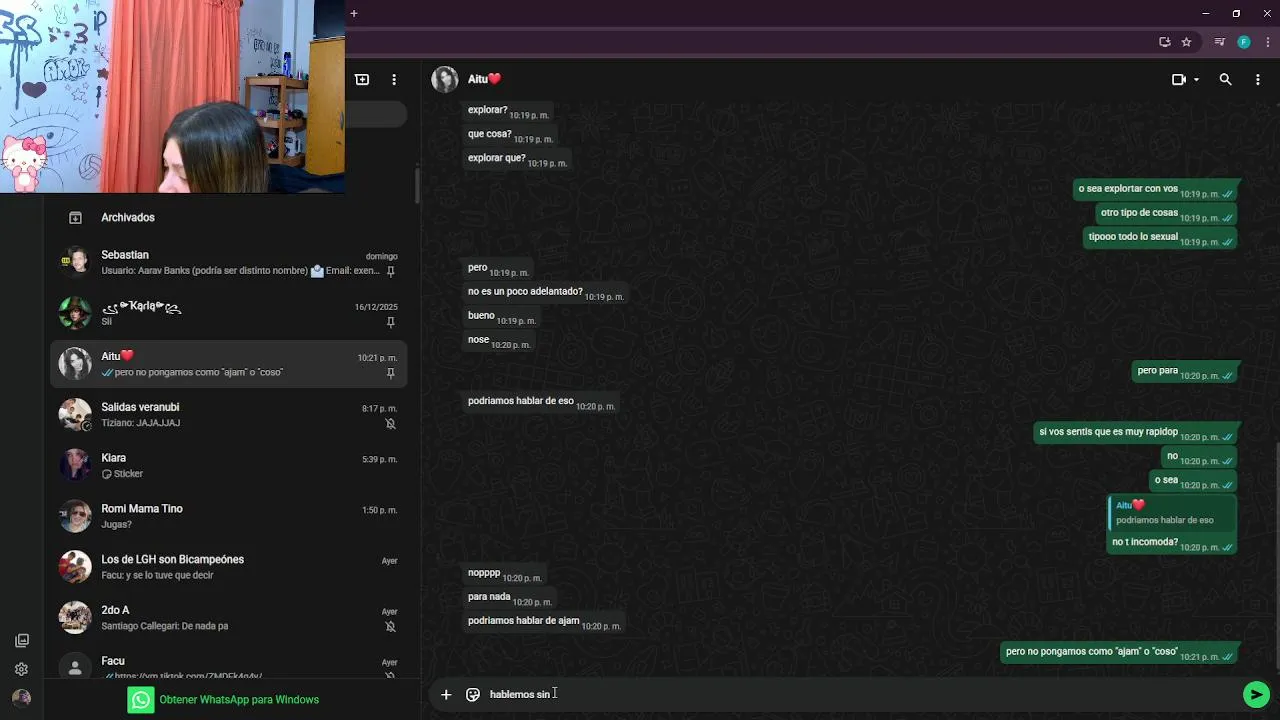
Task: Click the chat search field
Action: pos(377,115)
